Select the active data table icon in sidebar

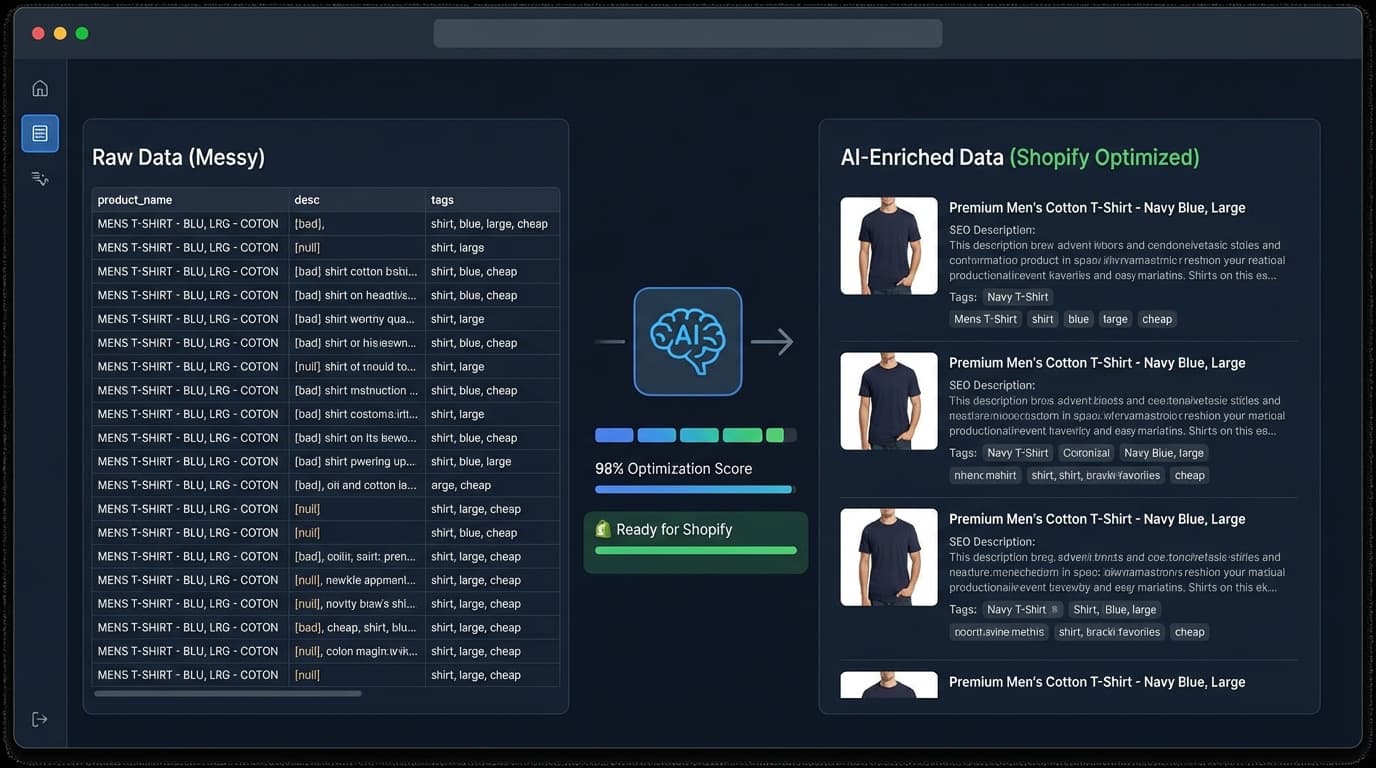pyautogui.click(x=39, y=132)
